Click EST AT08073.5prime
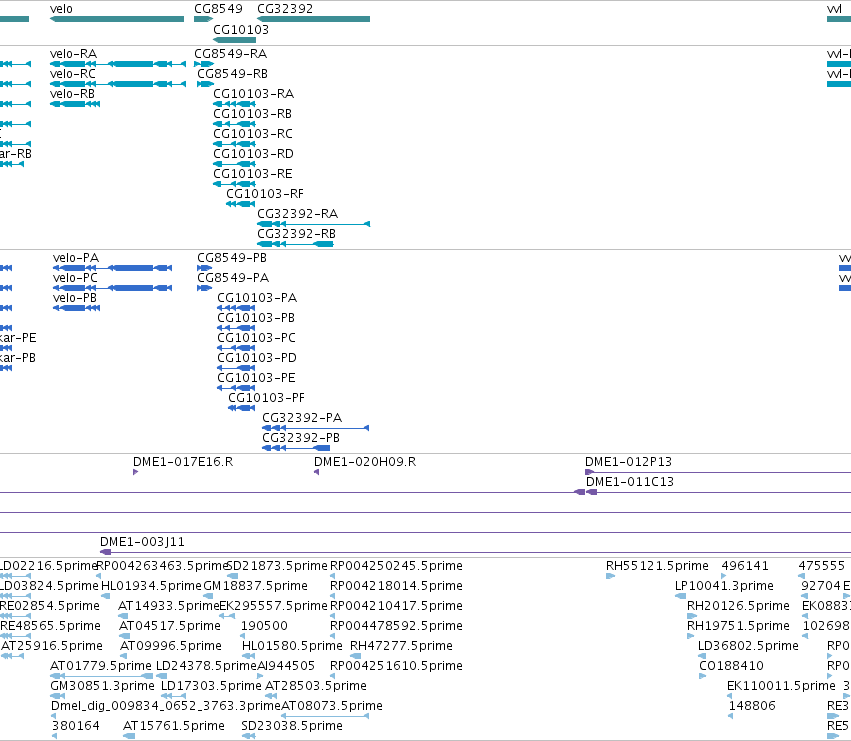851x741 pixels. (x=325, y=716)
